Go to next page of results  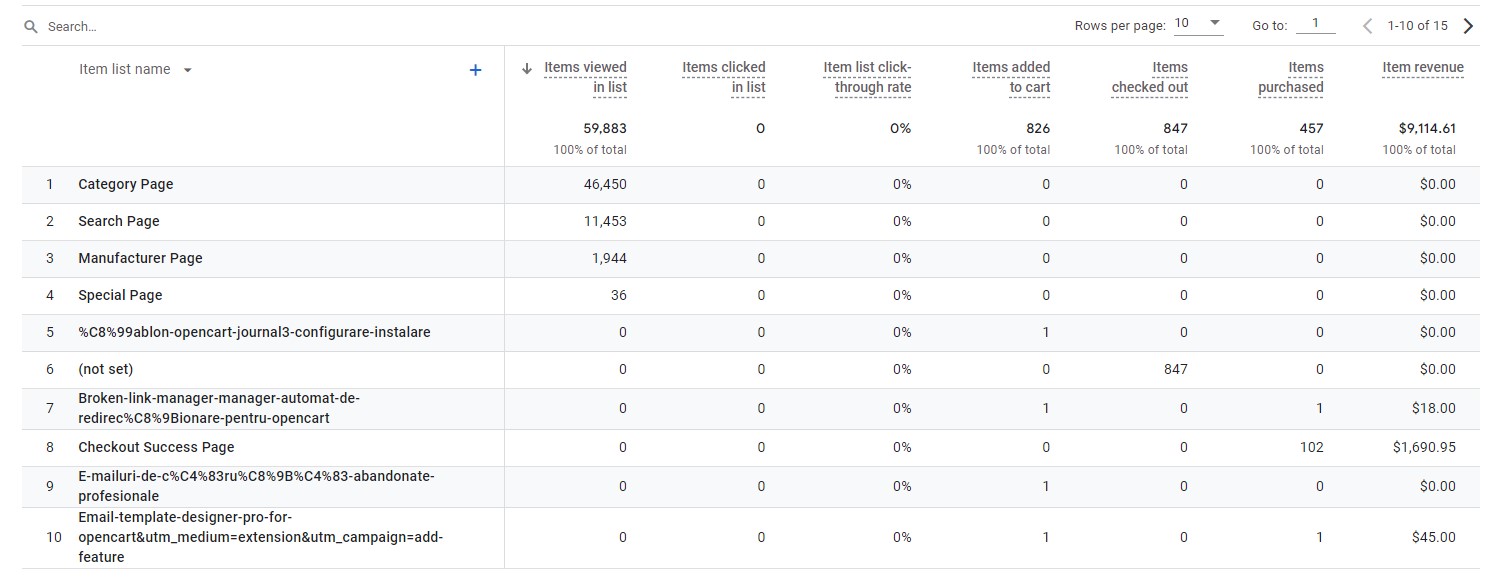point(1468,26)
